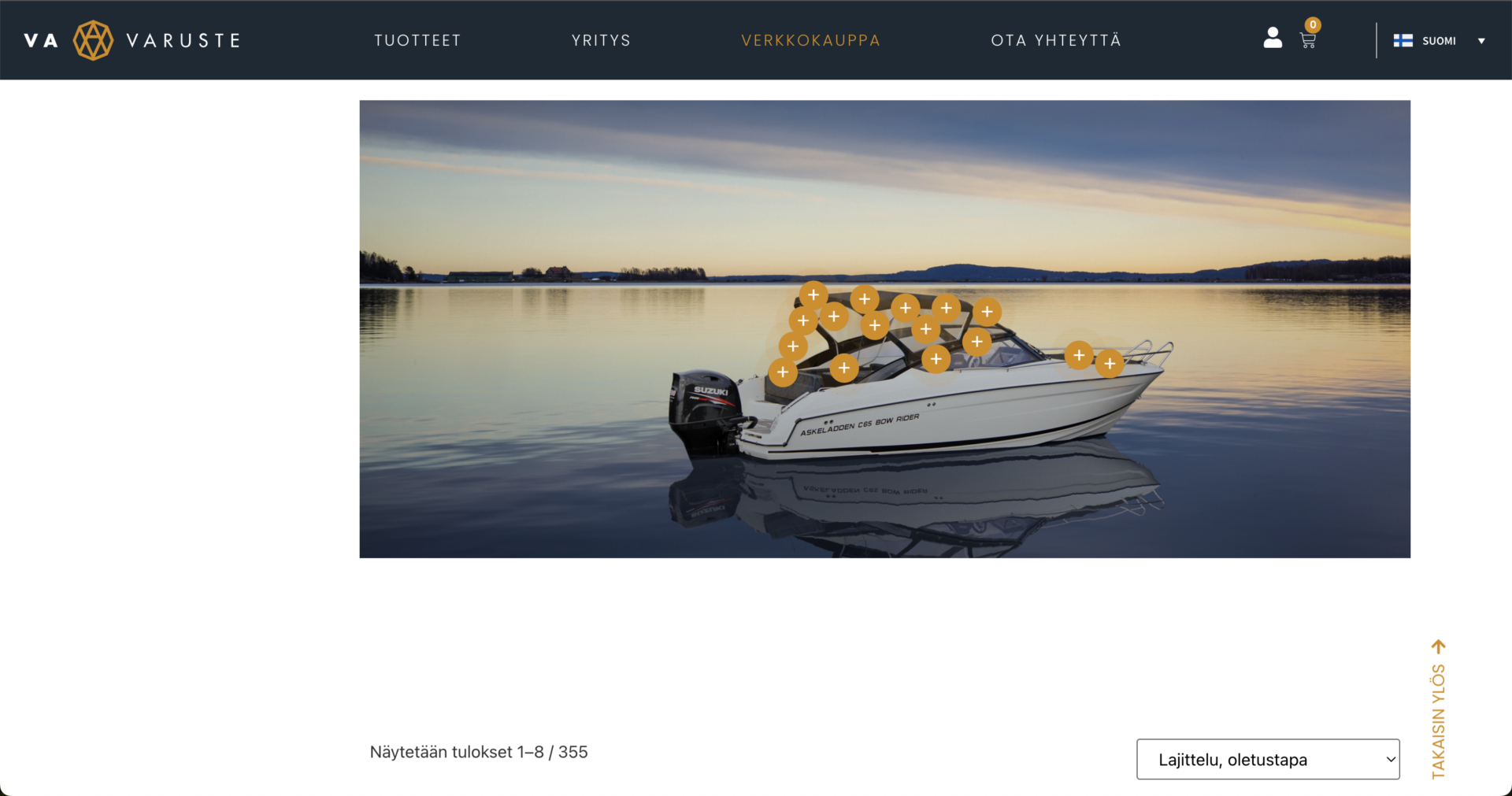Click the plus hotspot on the windshield

[976, 342]
